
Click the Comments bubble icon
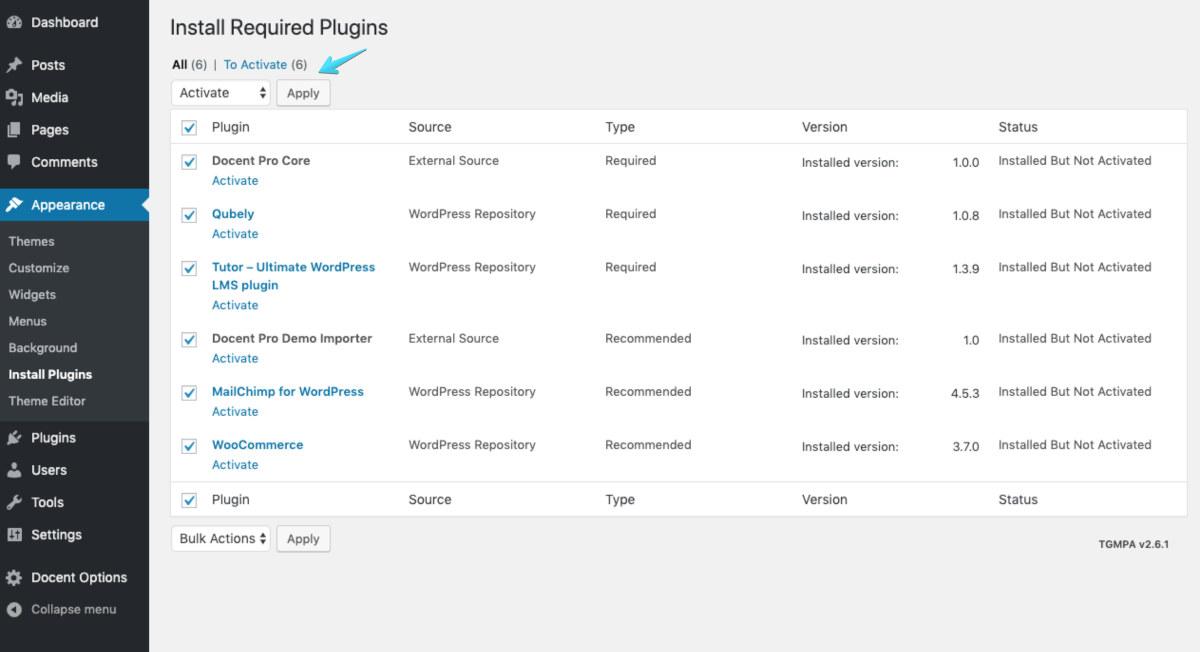[x=14, y=162]
